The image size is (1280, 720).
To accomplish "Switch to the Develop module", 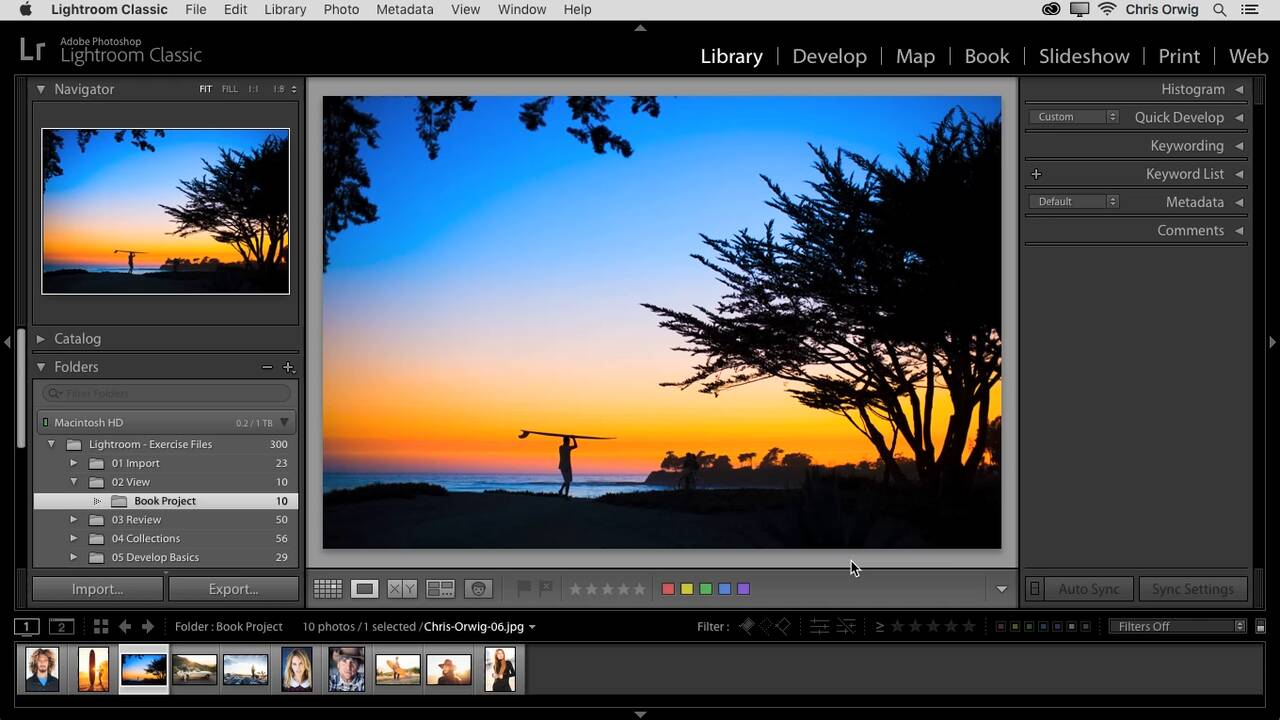I will point(829,56).
